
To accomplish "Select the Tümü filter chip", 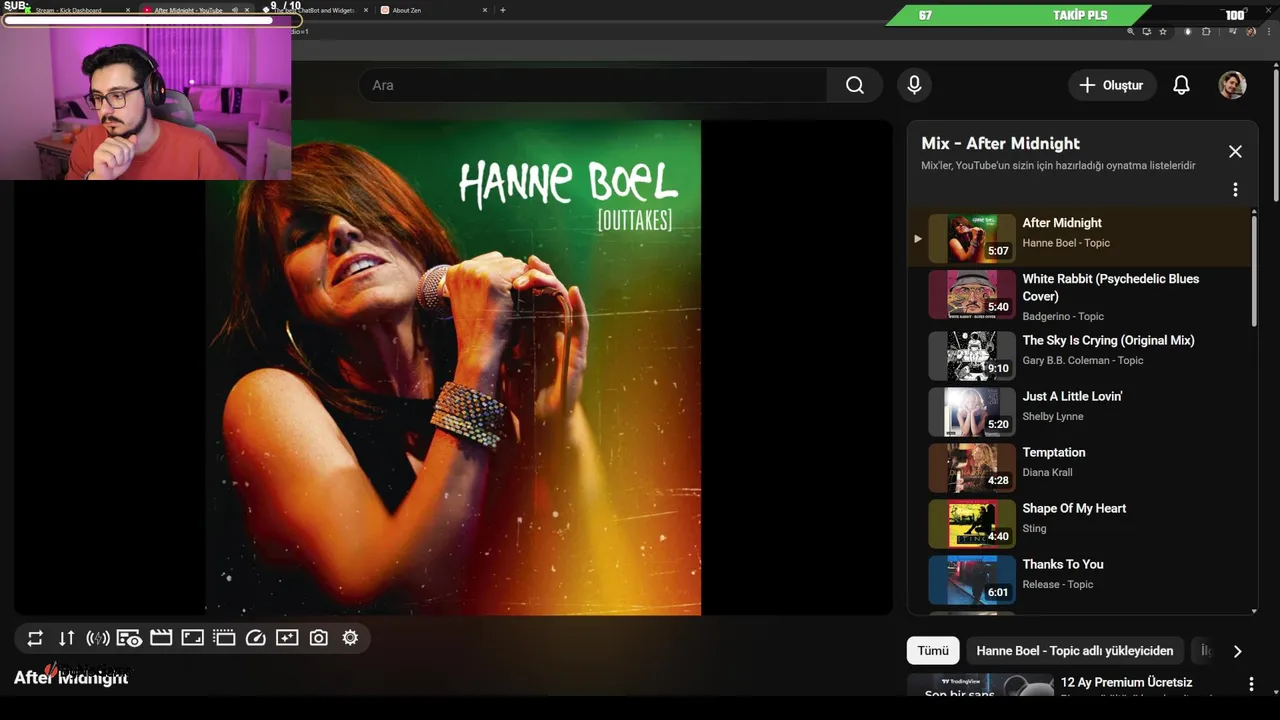I will 933,651.
